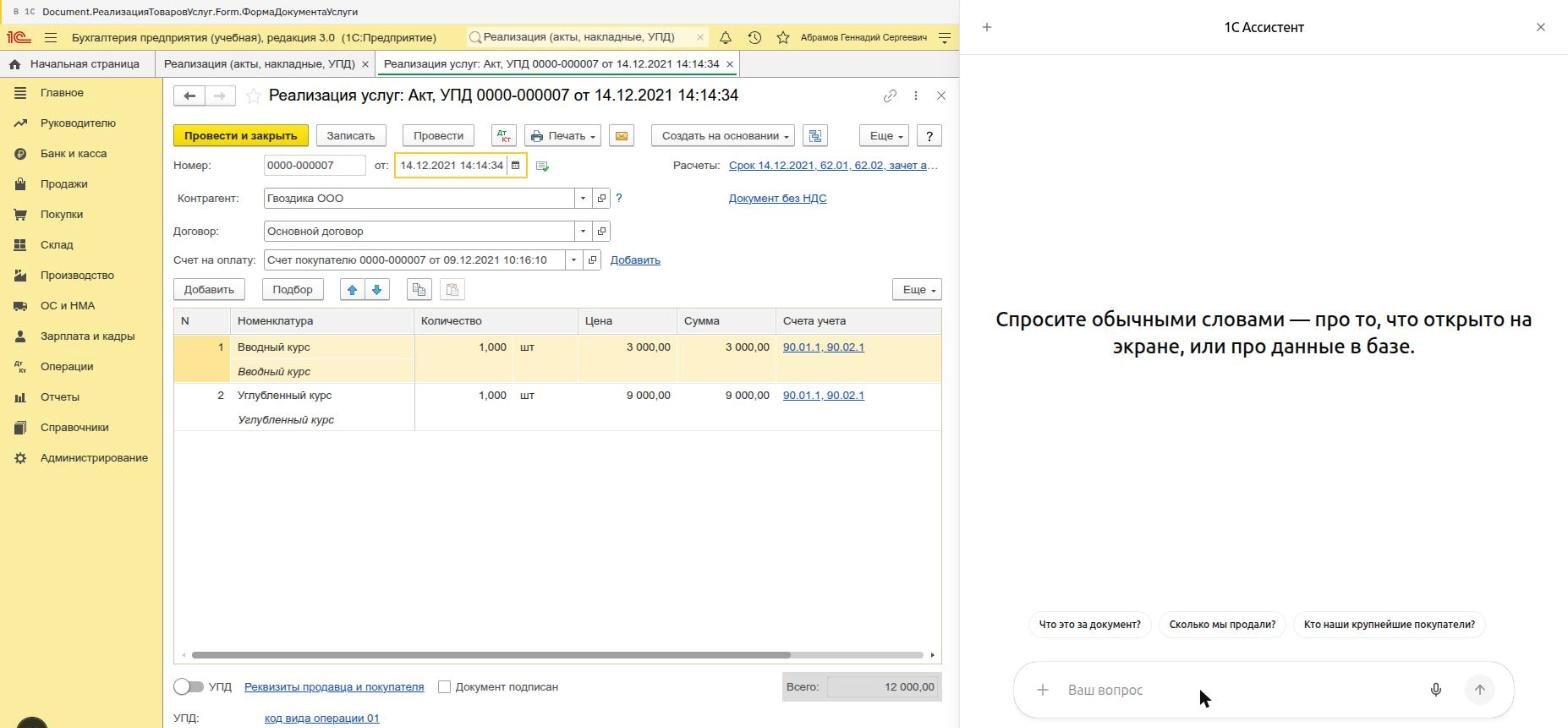This screenshot has height=728, width=1568.
Task: Go back with left arrow button
Action: pyautogui.click(x=189, y=96)
